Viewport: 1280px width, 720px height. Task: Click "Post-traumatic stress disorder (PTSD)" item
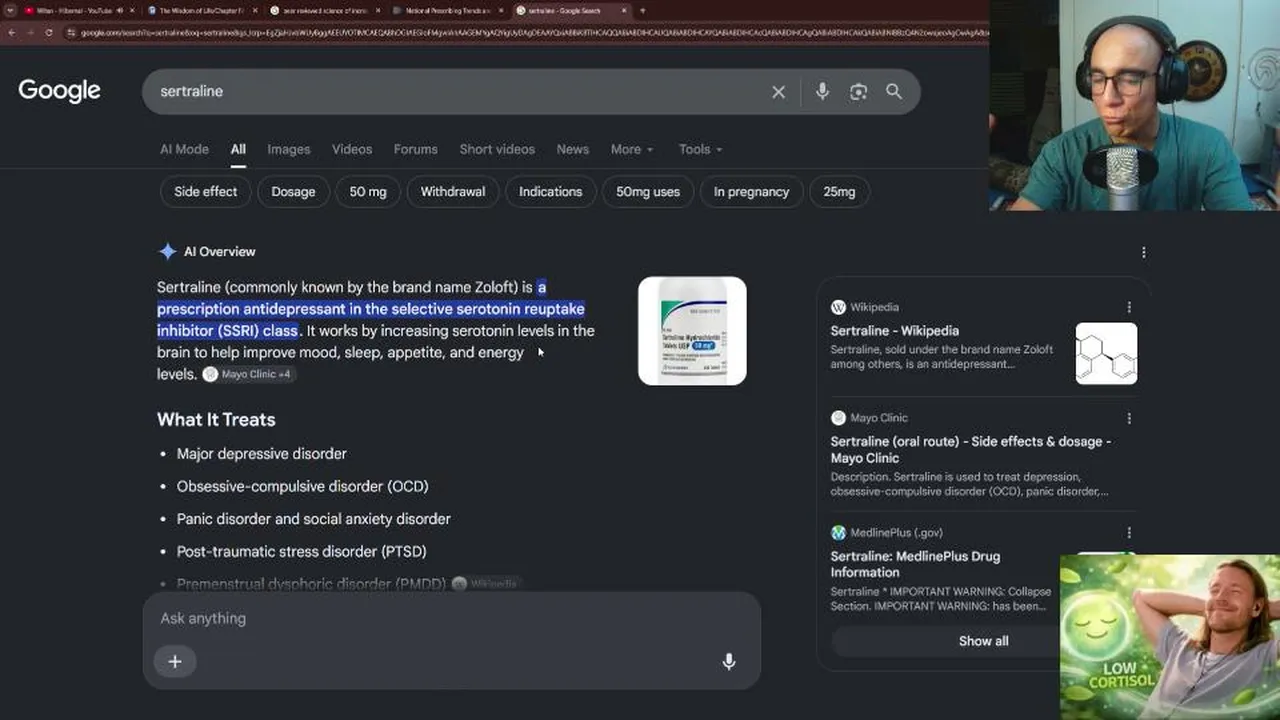pyautogui.click(x=302, y=552)
